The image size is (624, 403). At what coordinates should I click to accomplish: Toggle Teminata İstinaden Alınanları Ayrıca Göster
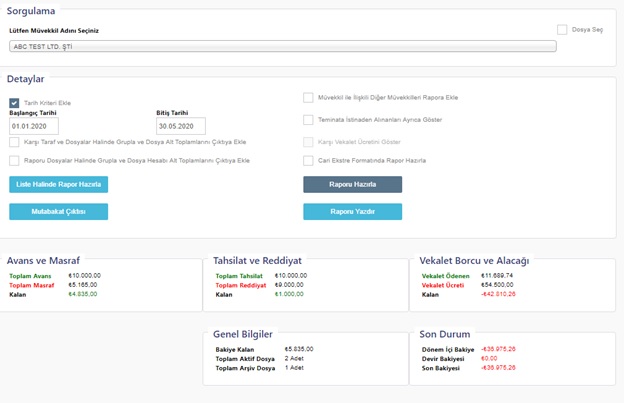pyautogui.click(x=308, y=119)
